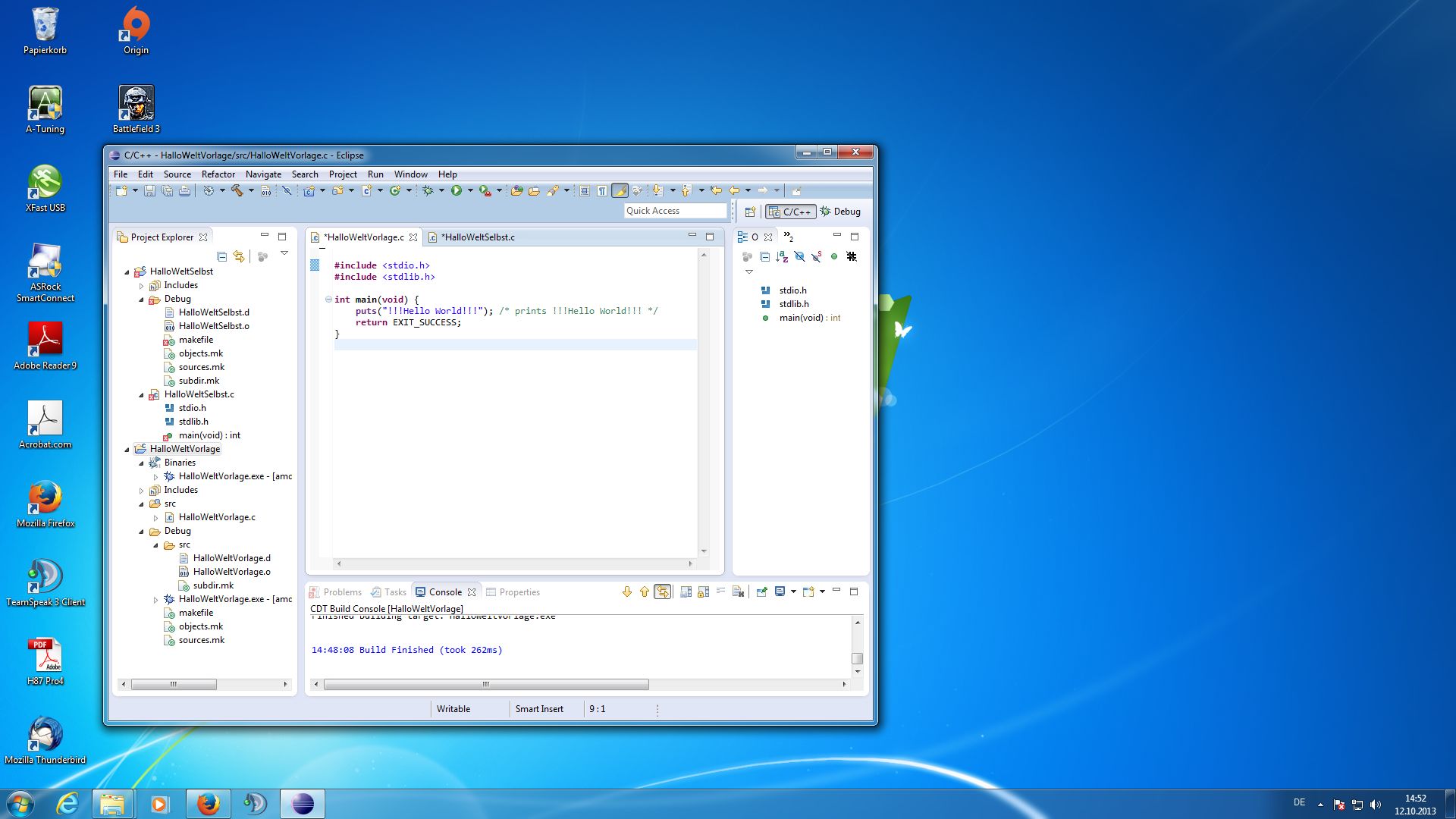This screenshot has width=1456, height=819.
Task: Click the green Run button icon
Action: click(x=457, y=191)
